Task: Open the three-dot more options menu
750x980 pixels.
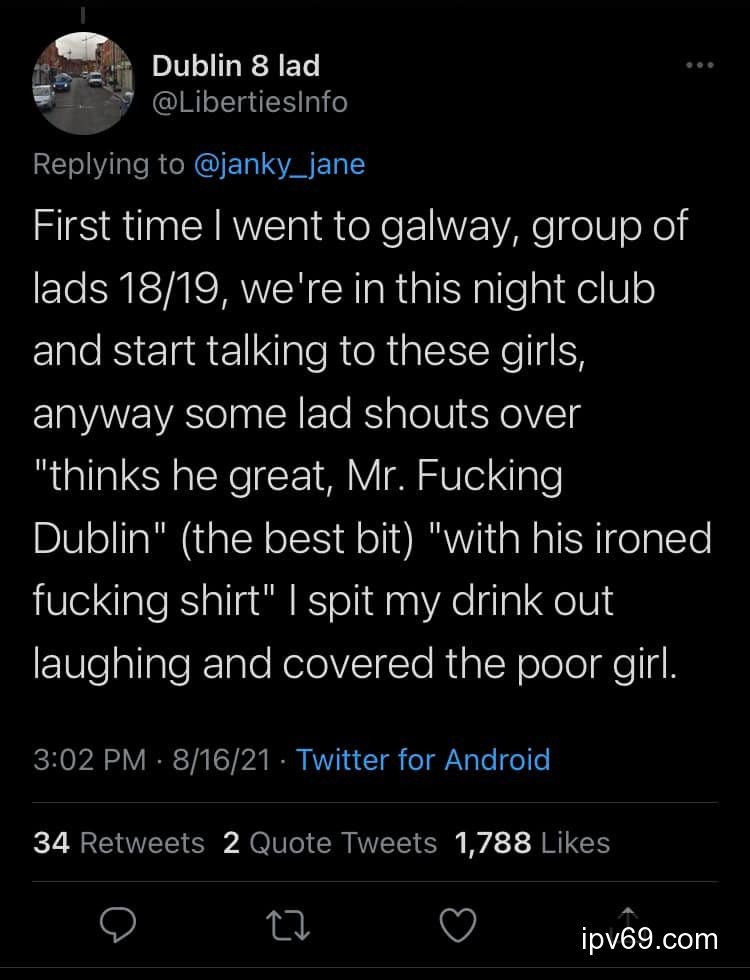Action: 700,66
